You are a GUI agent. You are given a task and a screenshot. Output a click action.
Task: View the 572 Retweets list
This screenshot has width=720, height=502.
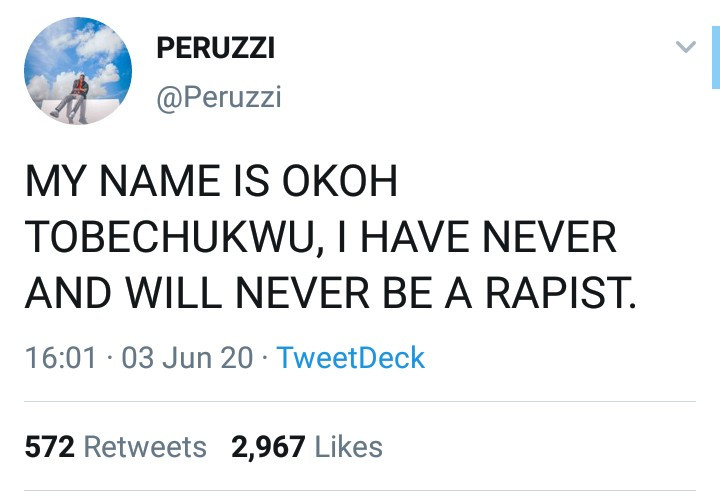pos(115,447)
